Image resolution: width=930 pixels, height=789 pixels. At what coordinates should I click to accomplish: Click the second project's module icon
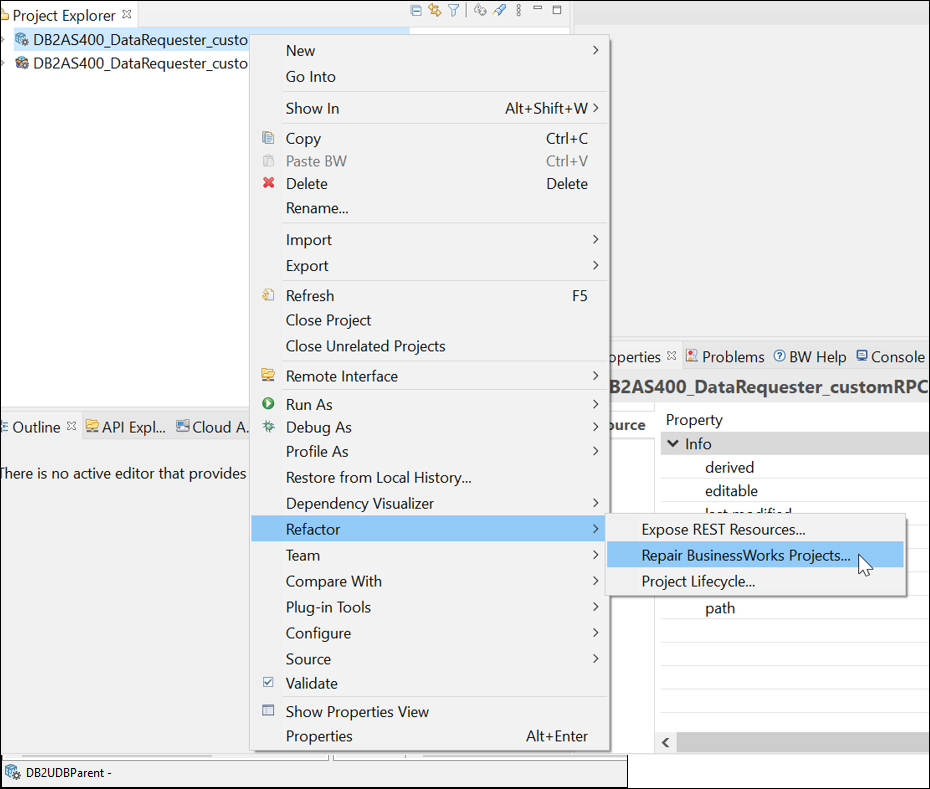22,63
